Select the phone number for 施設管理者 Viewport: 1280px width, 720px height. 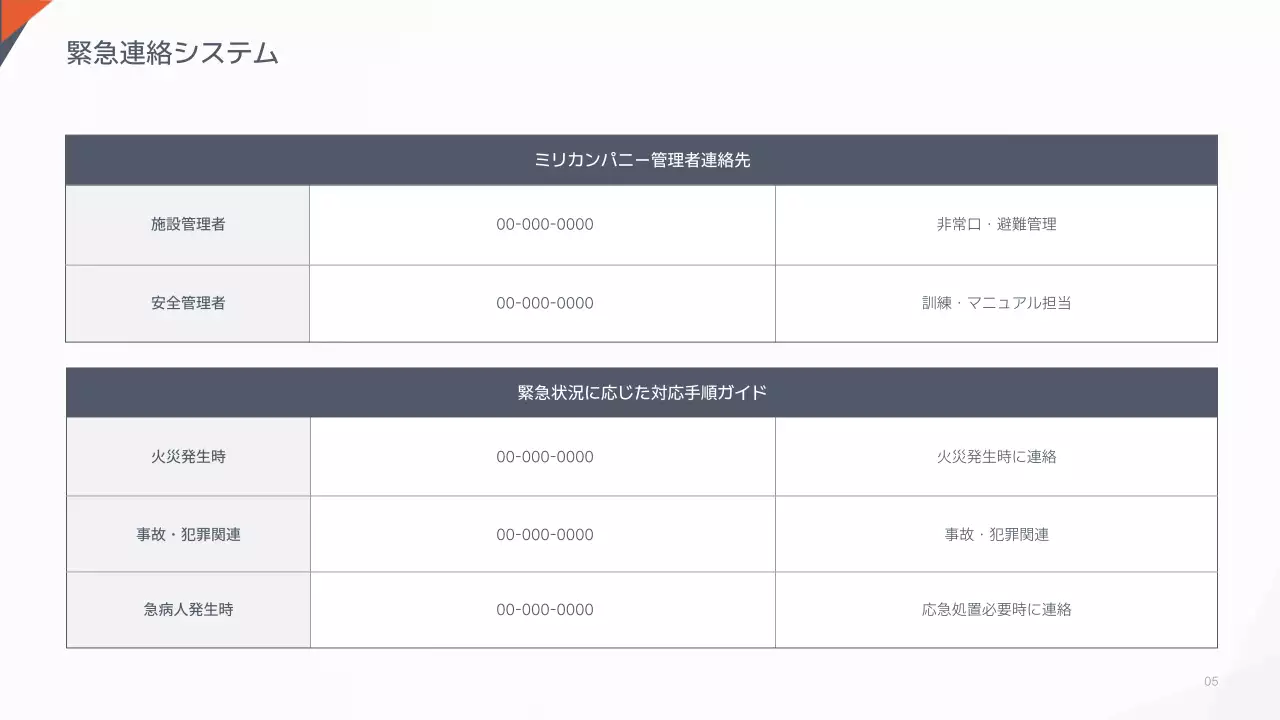(544, 225)
